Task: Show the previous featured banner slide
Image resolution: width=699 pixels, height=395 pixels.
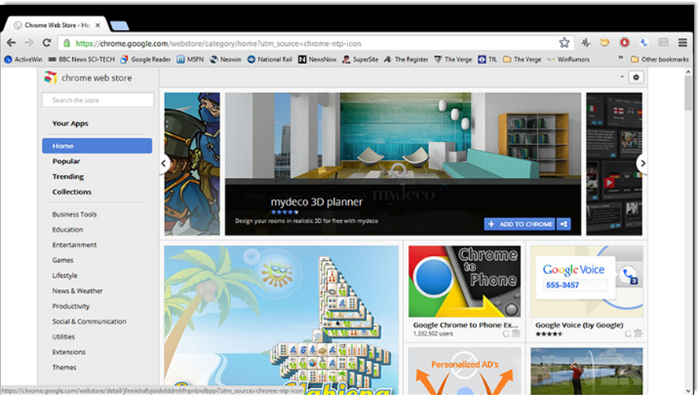Action: (x=164, y=163)
